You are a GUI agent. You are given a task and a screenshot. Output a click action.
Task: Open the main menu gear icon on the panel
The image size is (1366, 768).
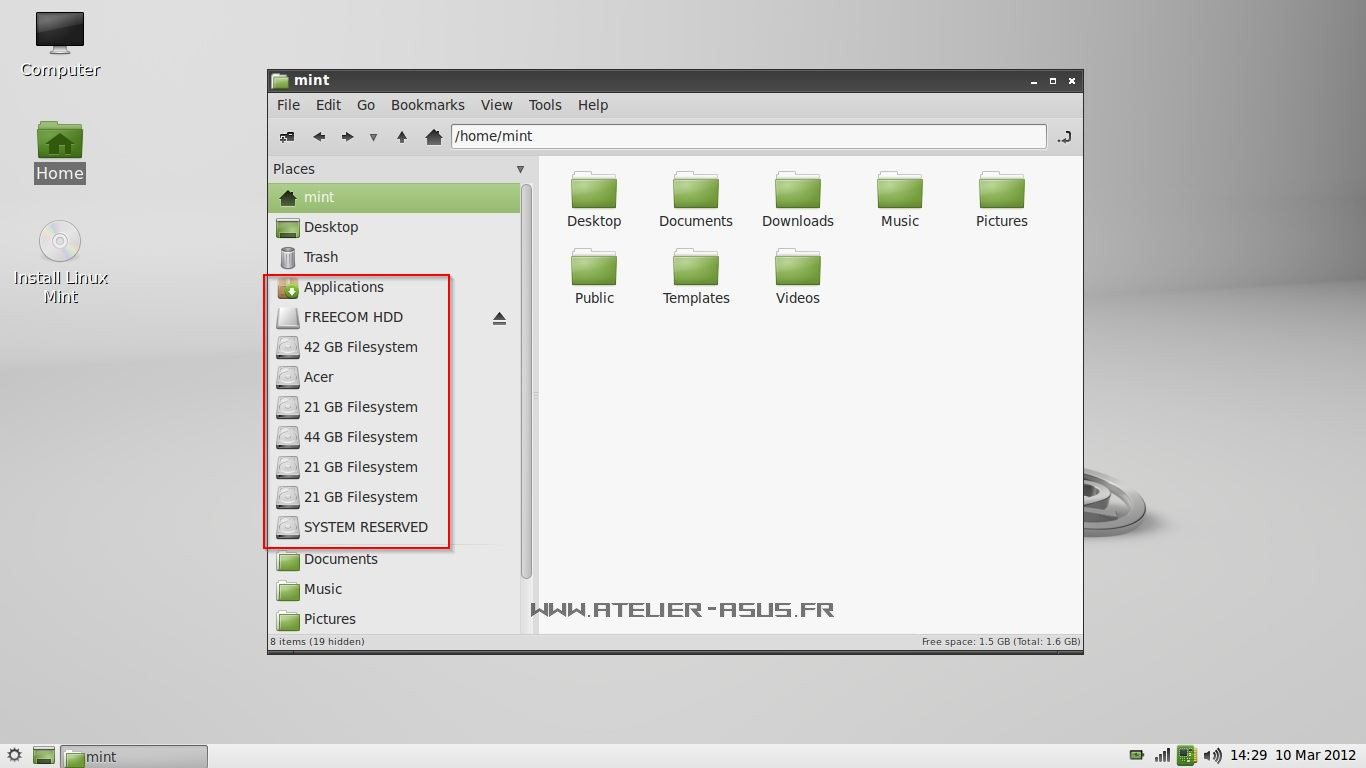pyautogui.click(x=14, y=756)
